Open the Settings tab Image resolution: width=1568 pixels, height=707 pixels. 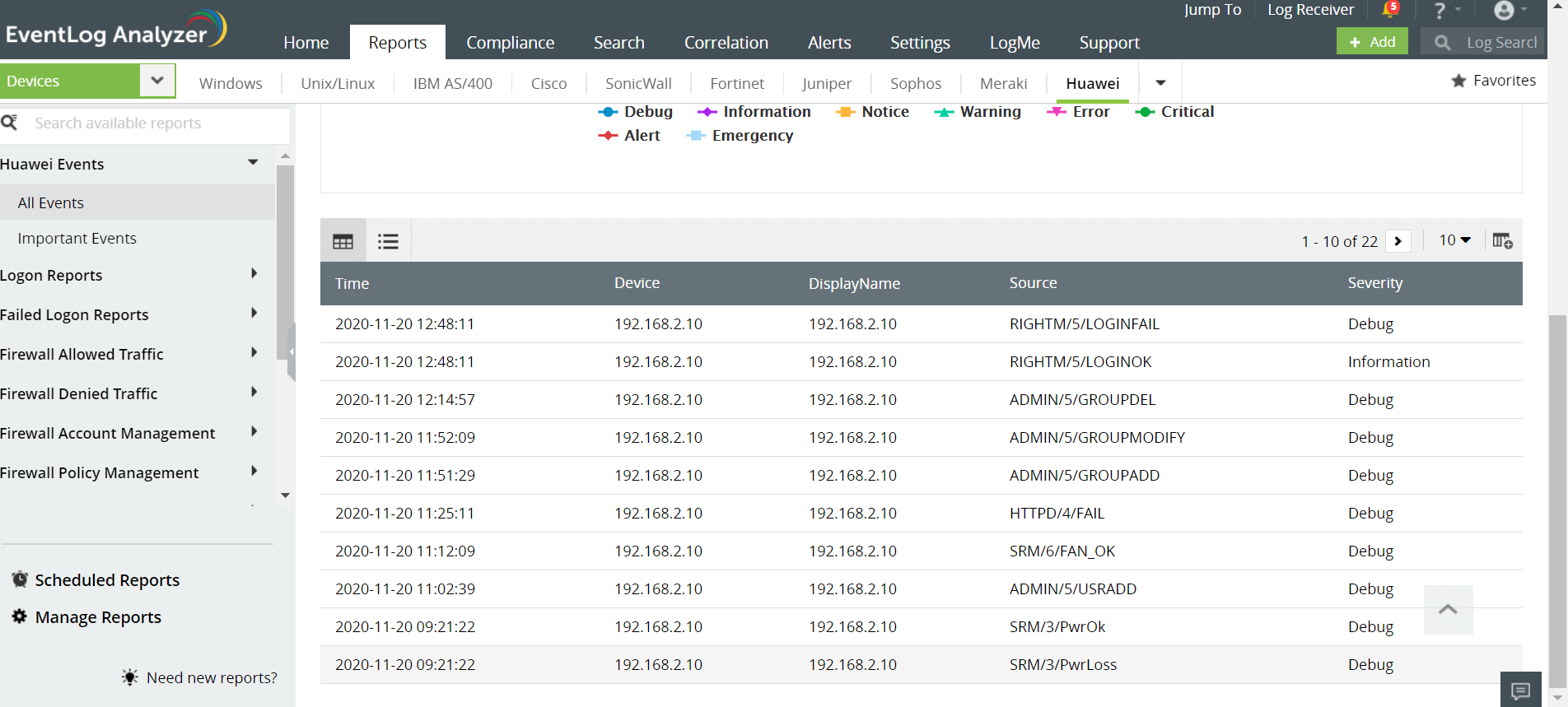pos(920,42)
